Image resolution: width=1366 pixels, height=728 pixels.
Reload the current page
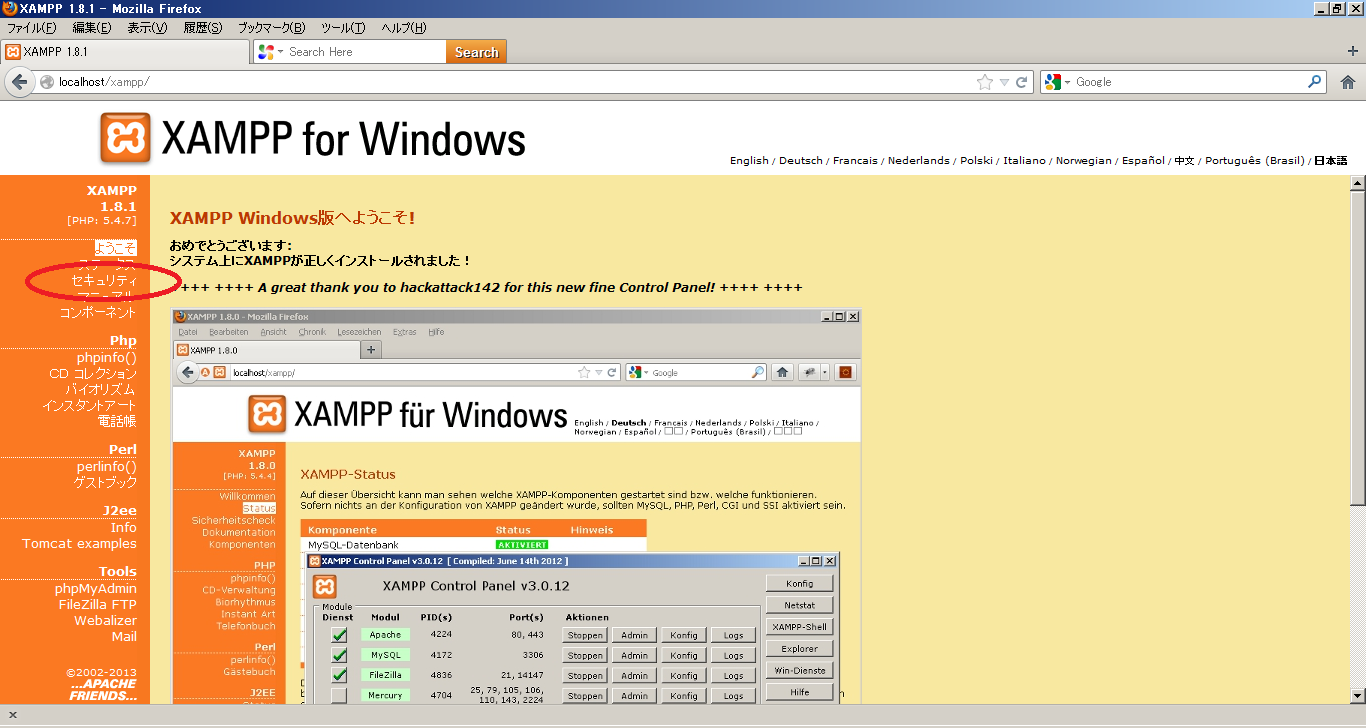[1022, 82]
